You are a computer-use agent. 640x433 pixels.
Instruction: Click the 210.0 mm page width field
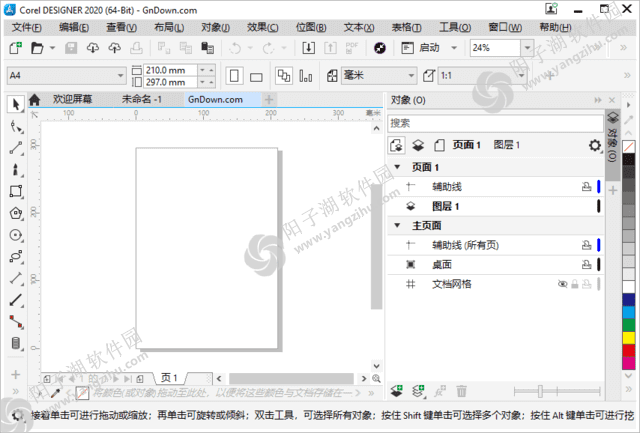click(170, 70)
